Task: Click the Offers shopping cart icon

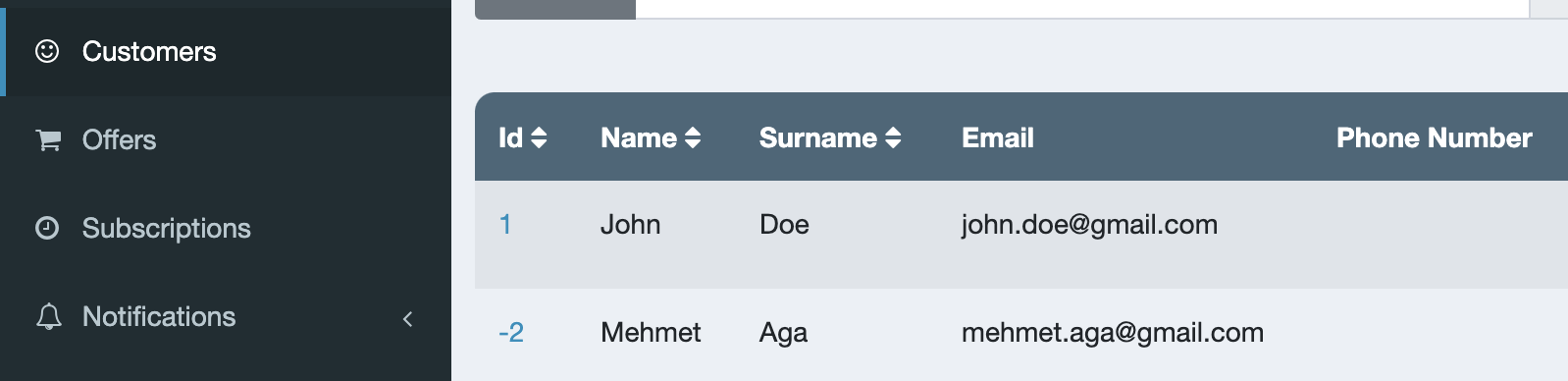Action: click(48, 140)
